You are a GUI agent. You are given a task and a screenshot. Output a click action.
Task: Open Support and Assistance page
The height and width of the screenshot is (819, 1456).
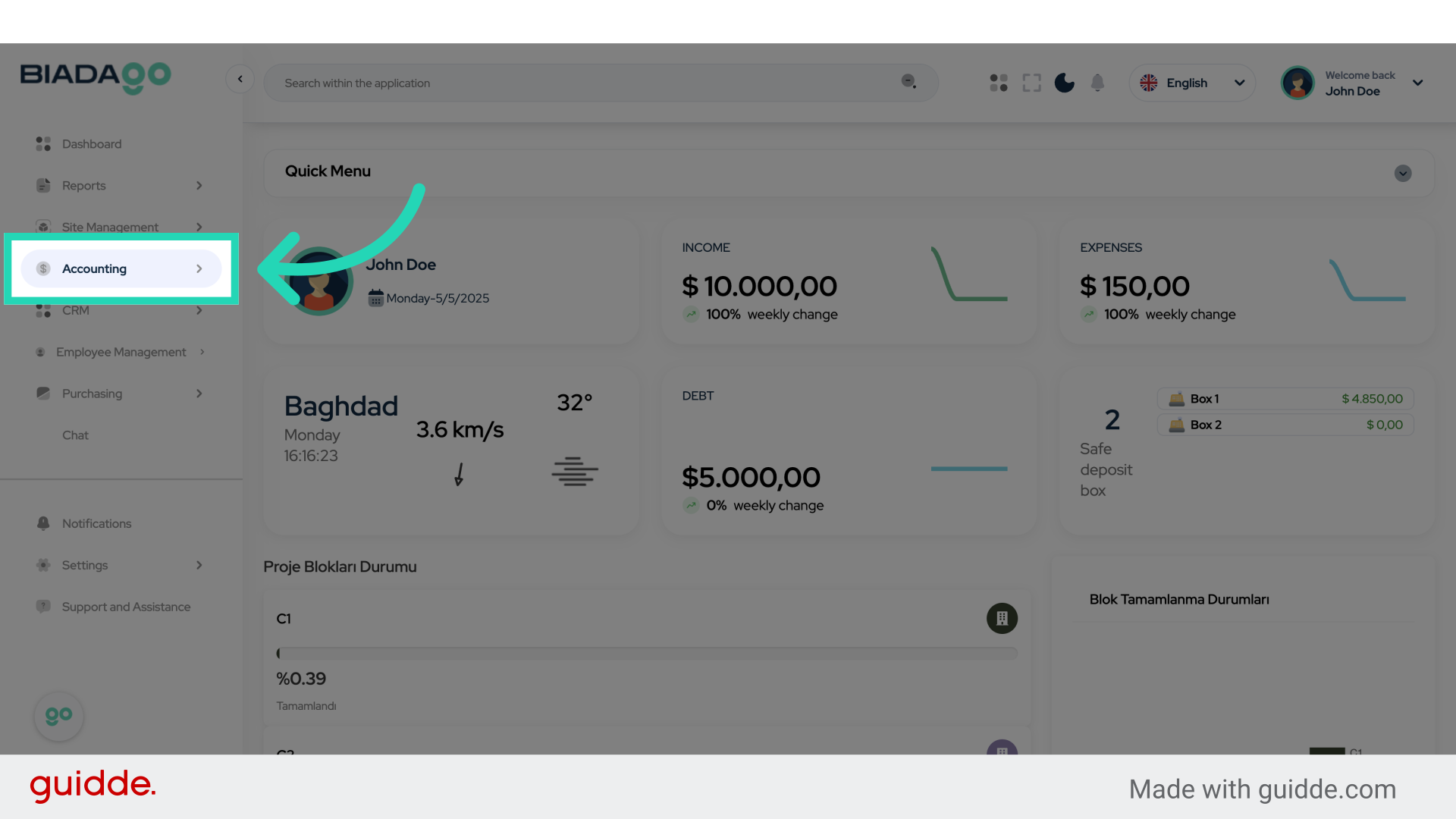126,607
